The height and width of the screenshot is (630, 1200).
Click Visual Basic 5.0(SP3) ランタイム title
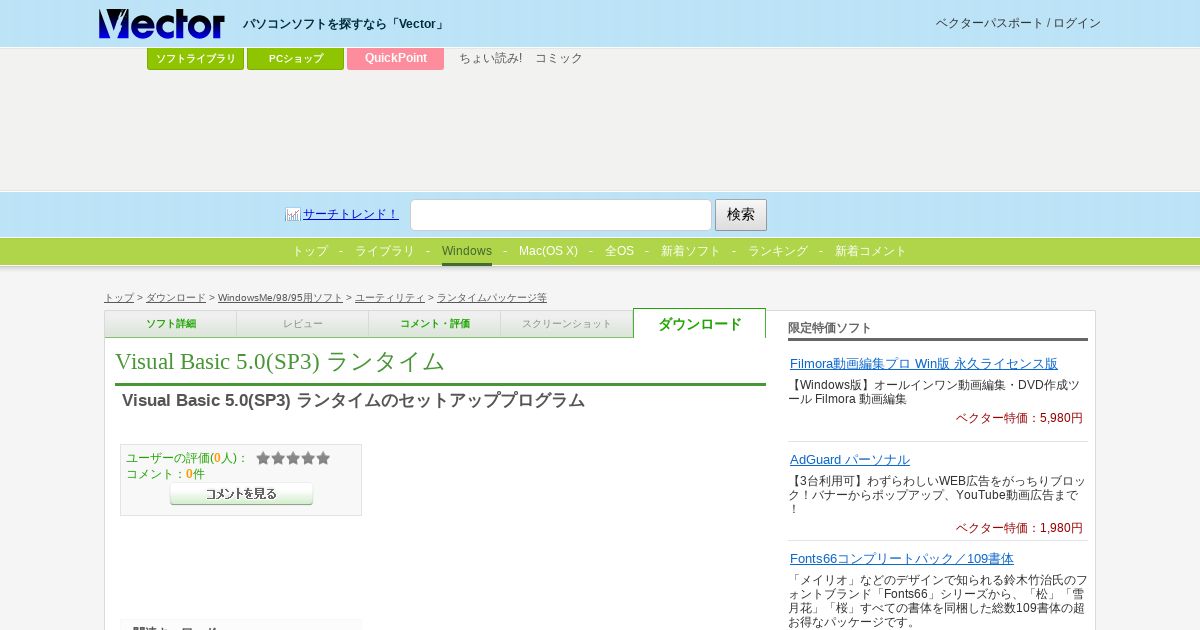click(280, 361)
